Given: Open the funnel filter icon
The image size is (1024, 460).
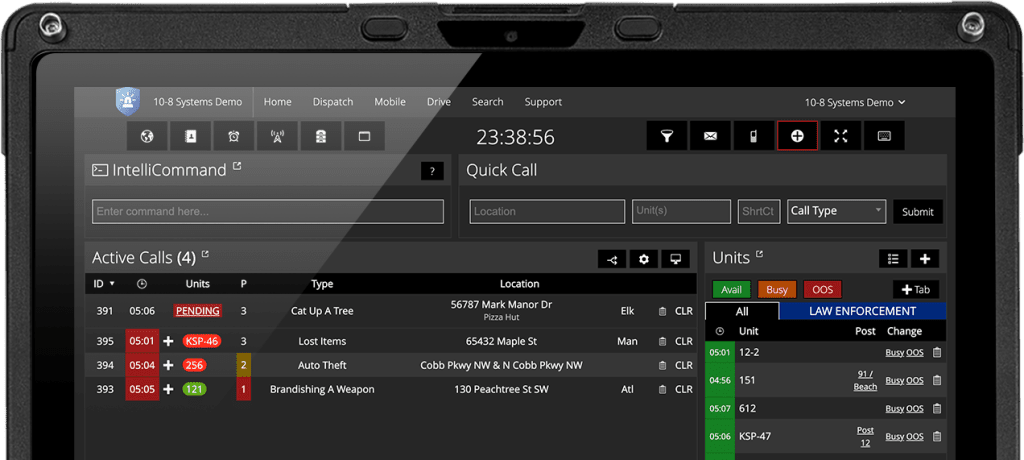Looking at the screenshot, I should pyautogui.click(x=667, y=136).
